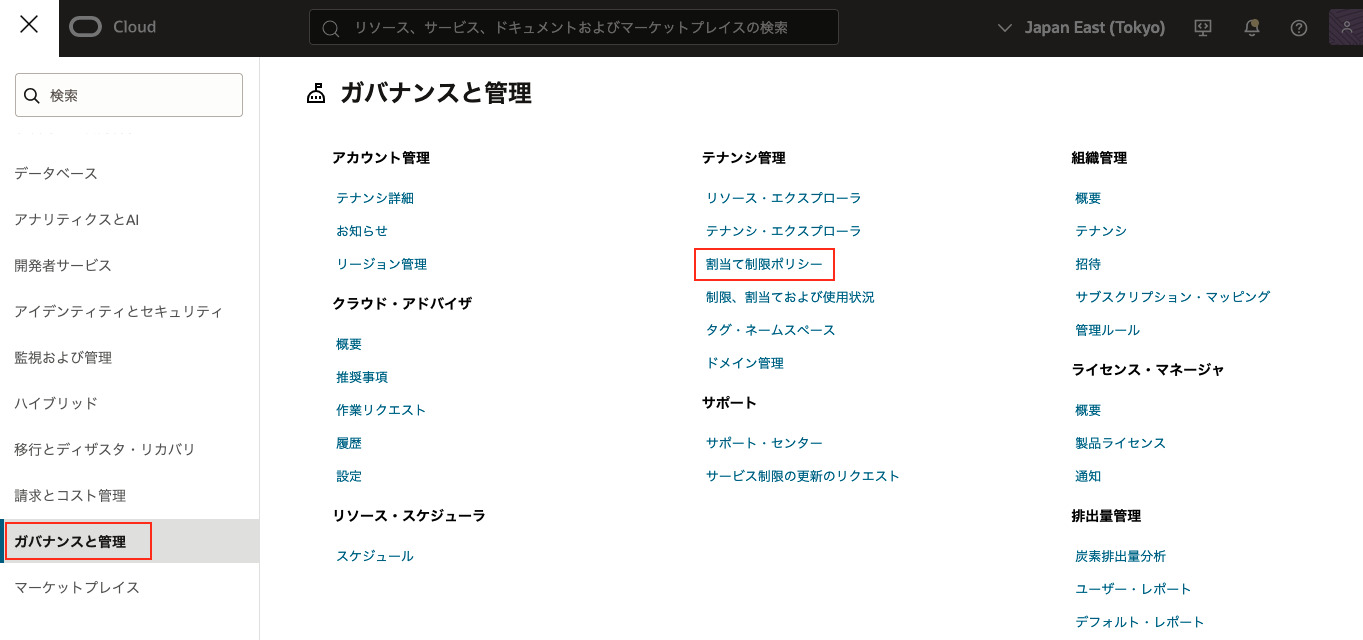The height and width of the screenshot is (640, 1363).
Task: Select データベース in the side menu
Action: point(56,173)
